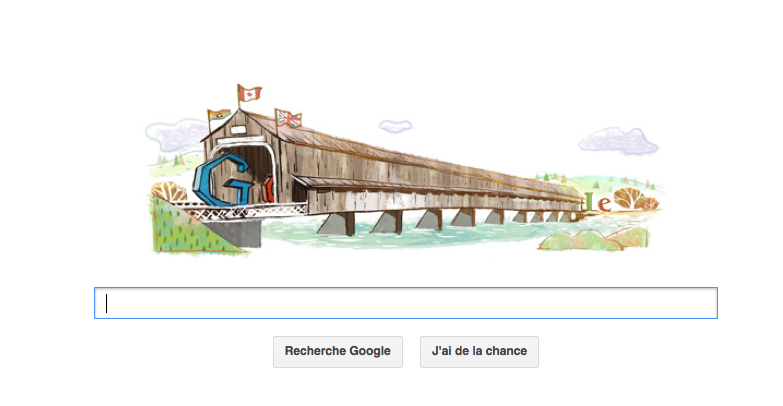Image resolution: width=783 pixels, height=406 pixels.
Task: Focus the Google search text field
Action: pyautogui.click(x=405, y=303)
